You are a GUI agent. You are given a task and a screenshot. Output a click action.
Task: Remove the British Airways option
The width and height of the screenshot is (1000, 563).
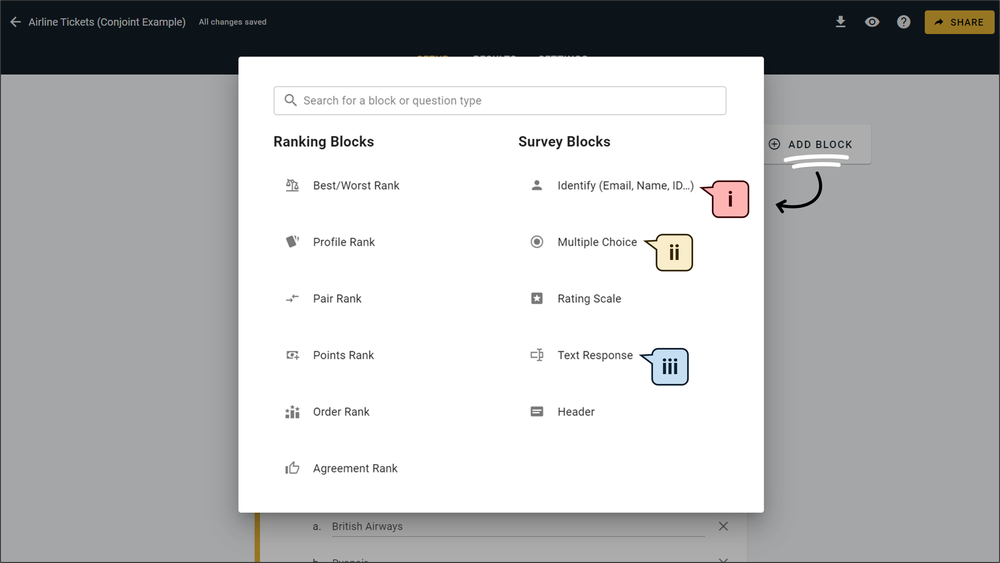(x=723, y=526)
